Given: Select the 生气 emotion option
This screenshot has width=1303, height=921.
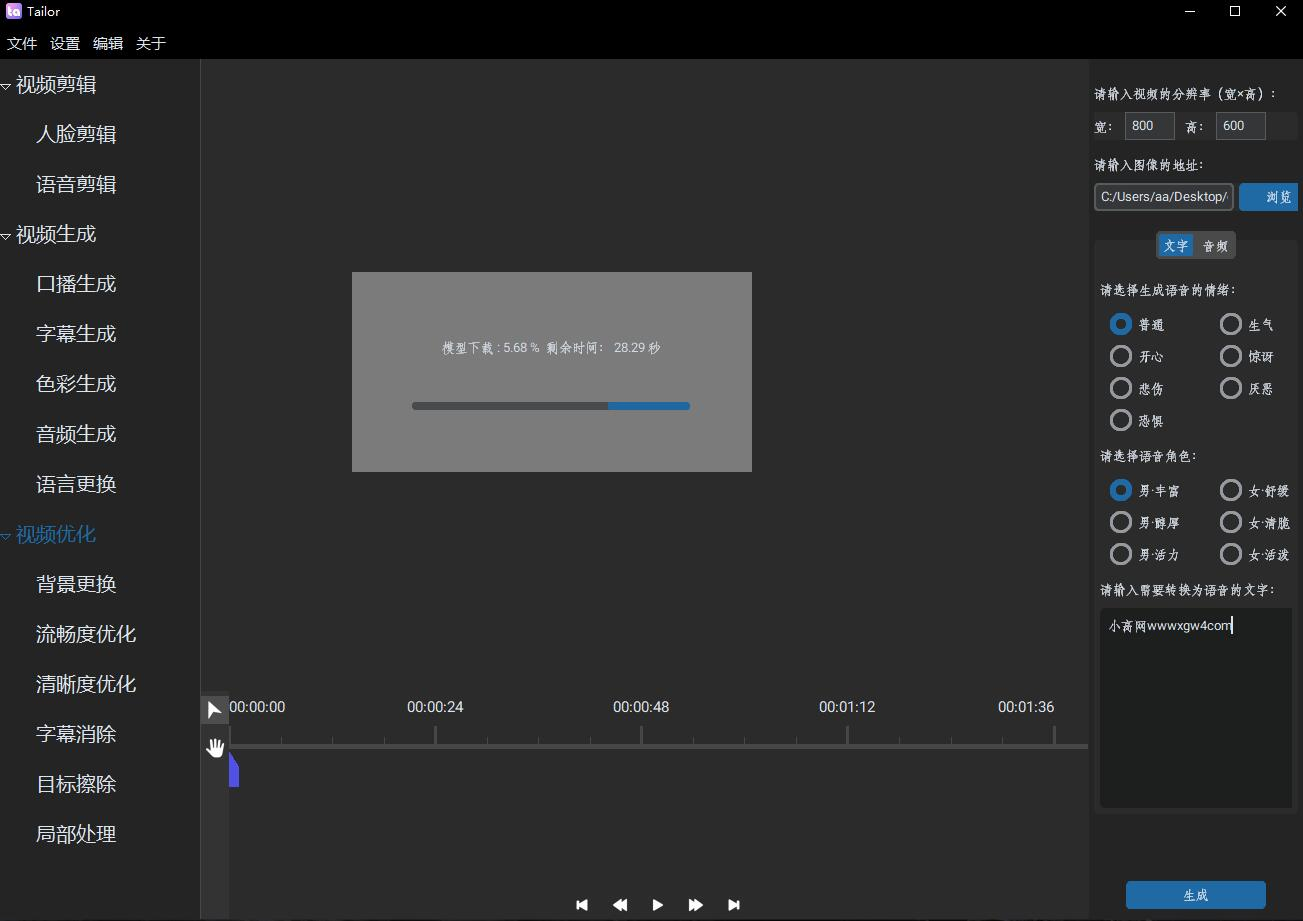Looking at the screenshot, I should tap(1231, 324).
